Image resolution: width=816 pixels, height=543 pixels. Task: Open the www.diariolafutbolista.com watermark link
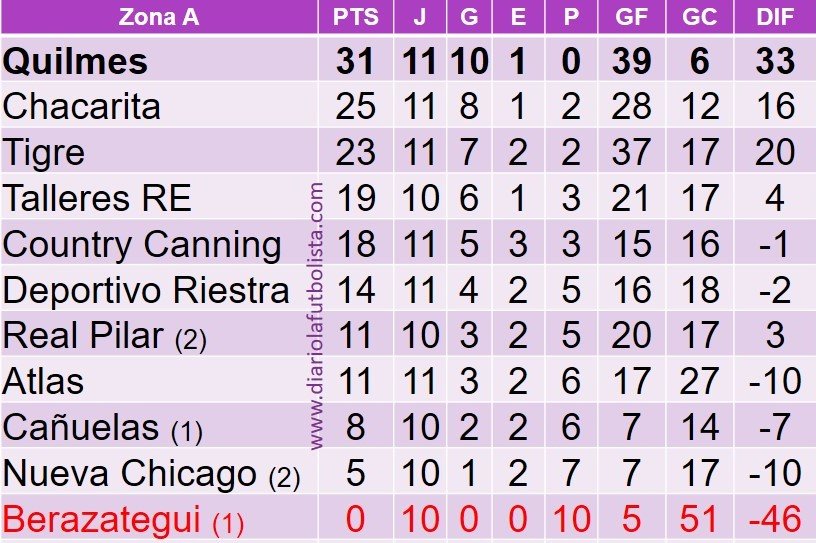316,315
